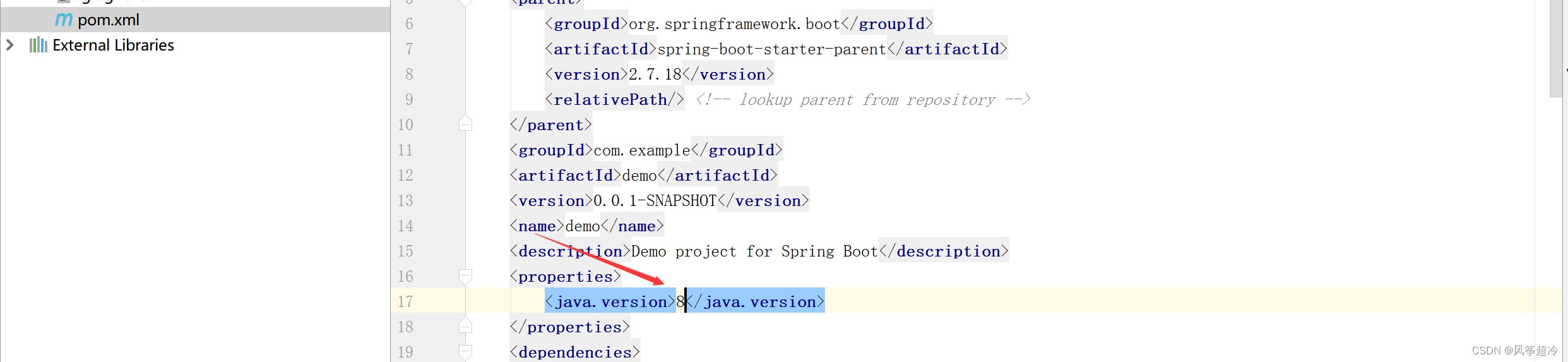Viewport: 1568px width, 362px height.
Task: Click the 'lookup parent from repository' comment
Action: coord(863,100)
